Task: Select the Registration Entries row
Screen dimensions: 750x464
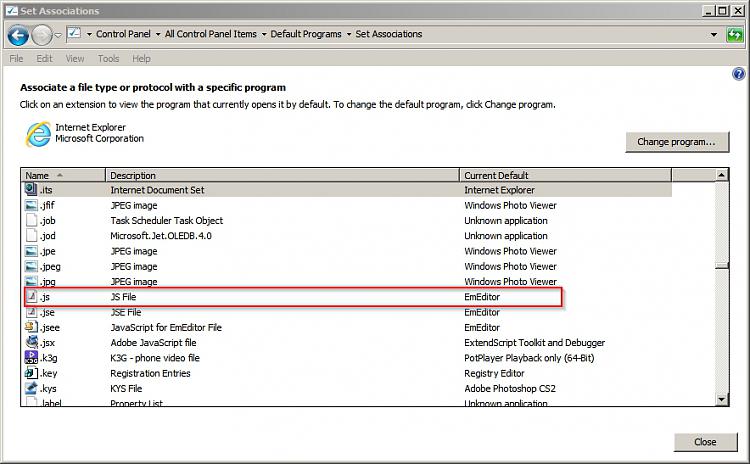Action: point(347,373)
